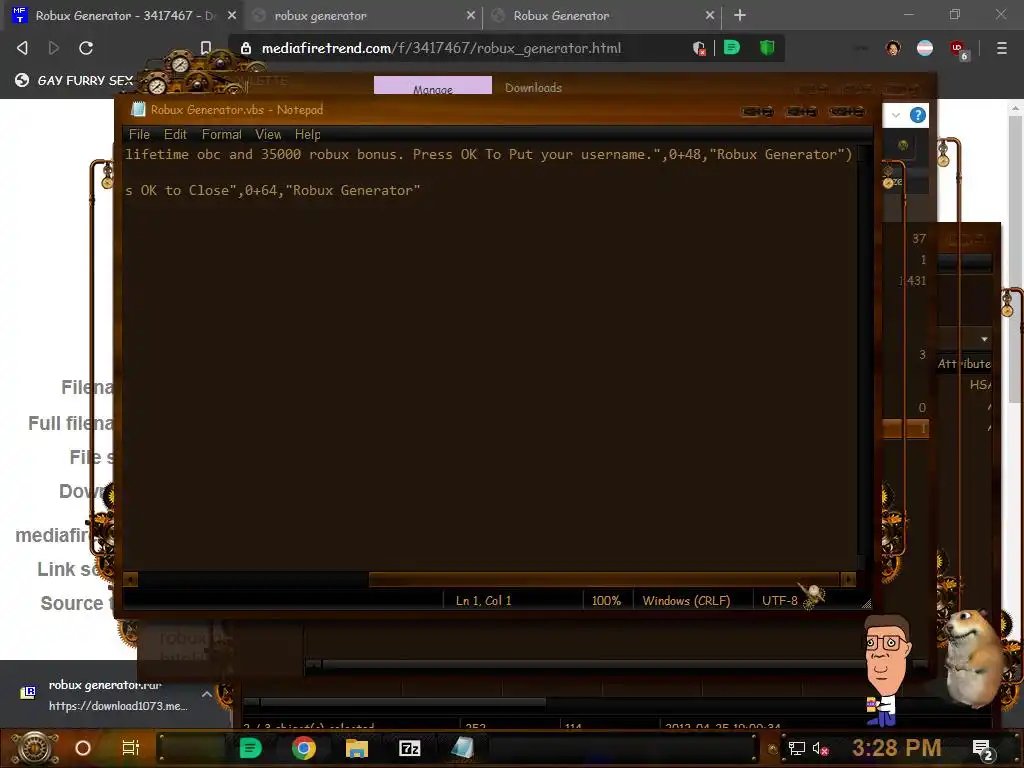Close the first Robux Generator 3417467 tab
Image resolution: width=1024 pixels, height=768 pixels.
point(232,15)
